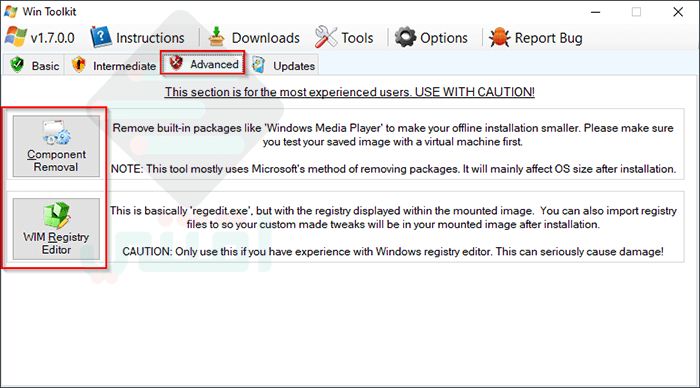
Task: Click the 'regedit.exe' description text
Action: coord(393,217)
